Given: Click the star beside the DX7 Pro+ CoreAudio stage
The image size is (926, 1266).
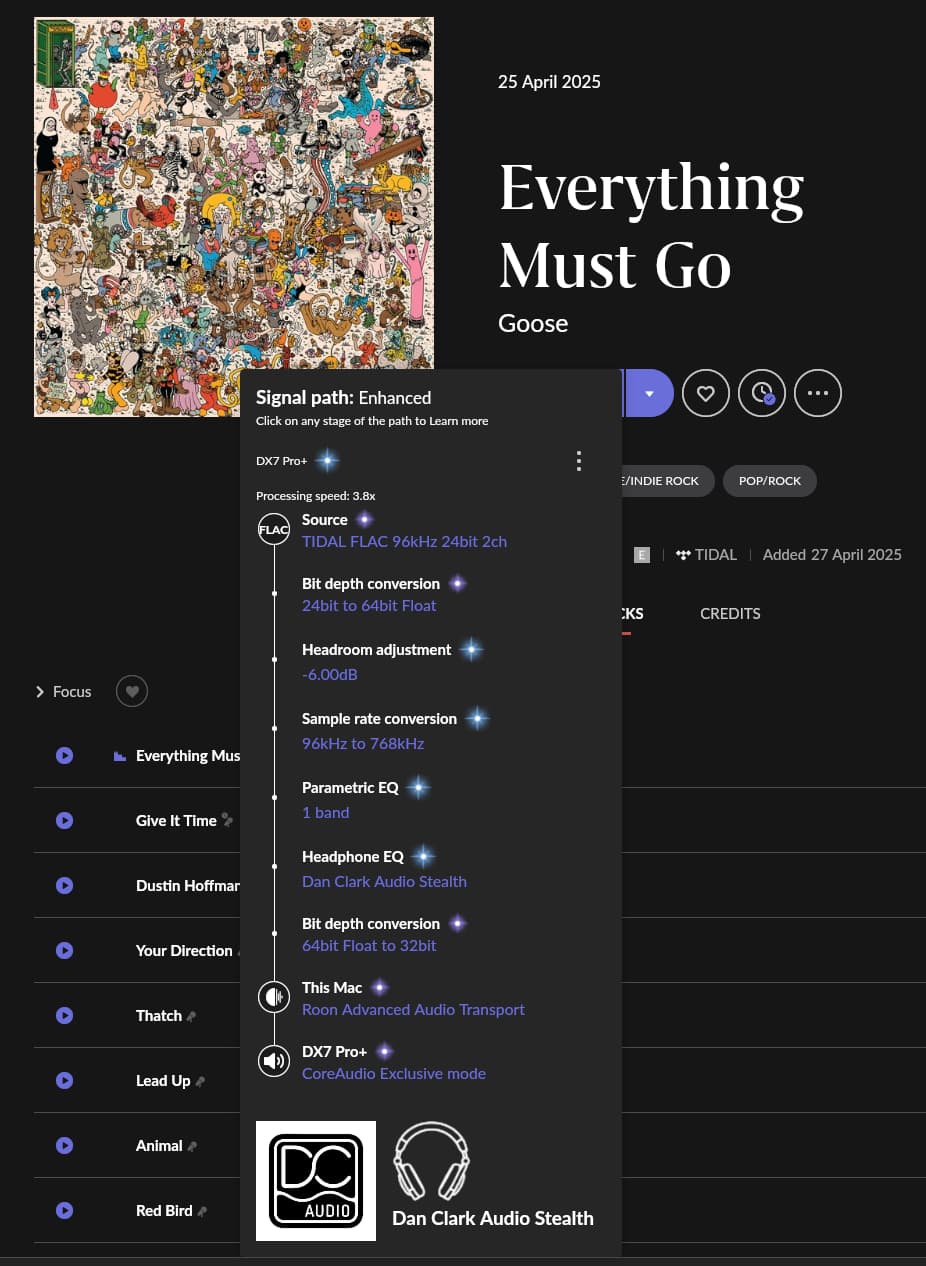Looking at the screenshot, I should [385, 1051].
